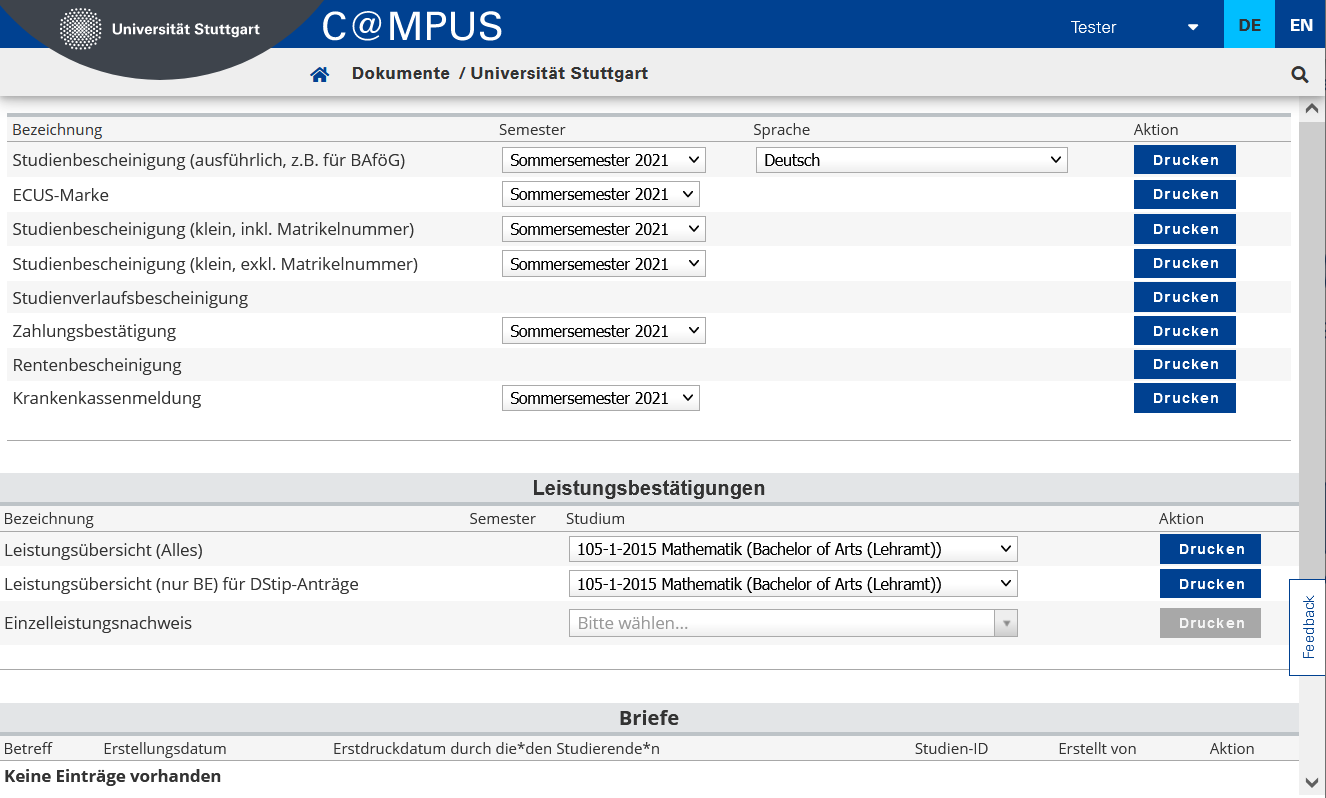Click Drucken for Leistungsübersicht (Alles)
The height and width of the screenshot is (798, 1326).
click(x=1210, y=549)
